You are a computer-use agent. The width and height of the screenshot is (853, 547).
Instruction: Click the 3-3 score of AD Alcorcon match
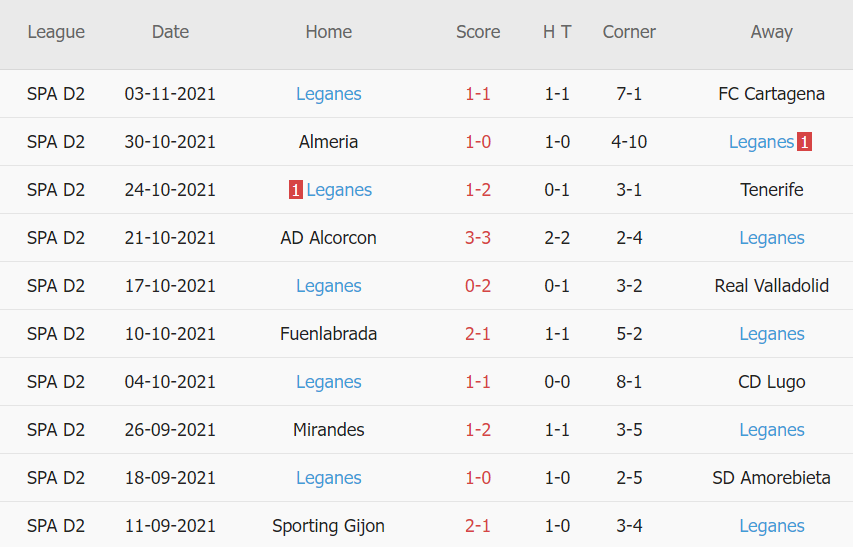(x=478, y=238)
